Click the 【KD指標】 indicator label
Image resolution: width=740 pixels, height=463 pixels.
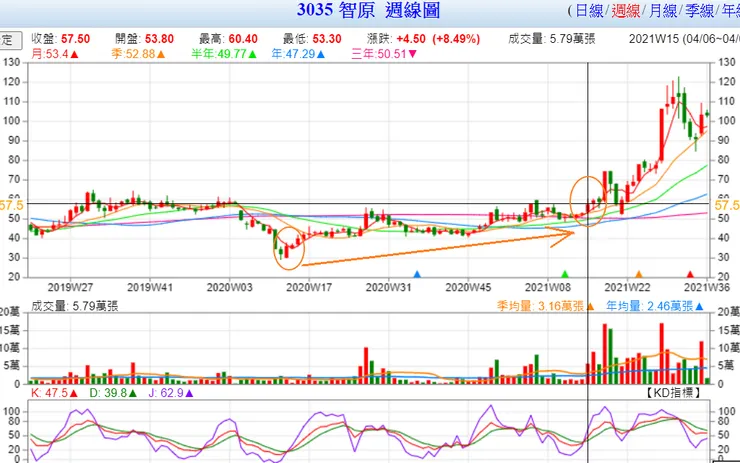pos(673,393)
